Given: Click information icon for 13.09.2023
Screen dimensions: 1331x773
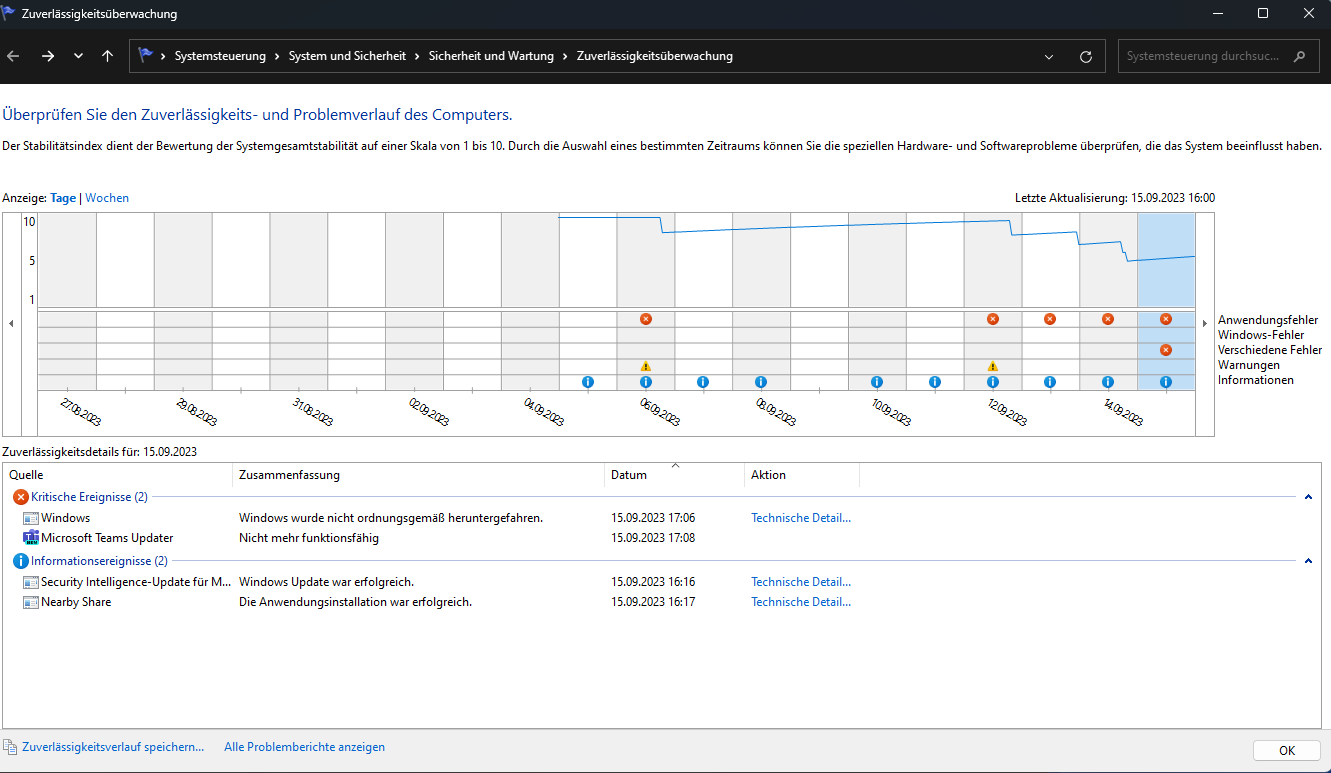Looking at the screenshot, I should coord(1050,382).
